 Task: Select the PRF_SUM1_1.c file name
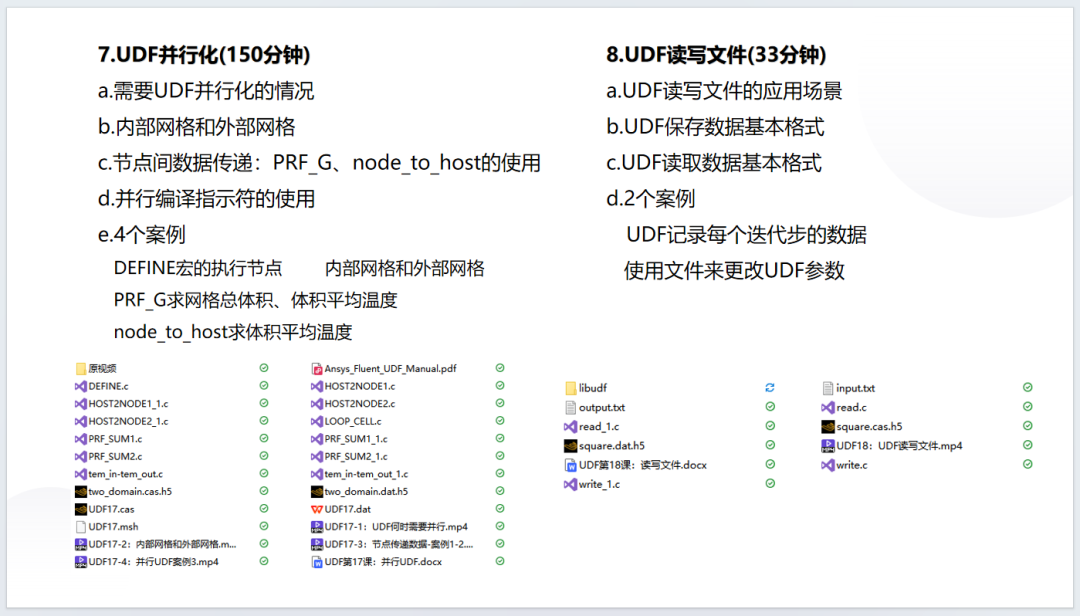(355, 439)
